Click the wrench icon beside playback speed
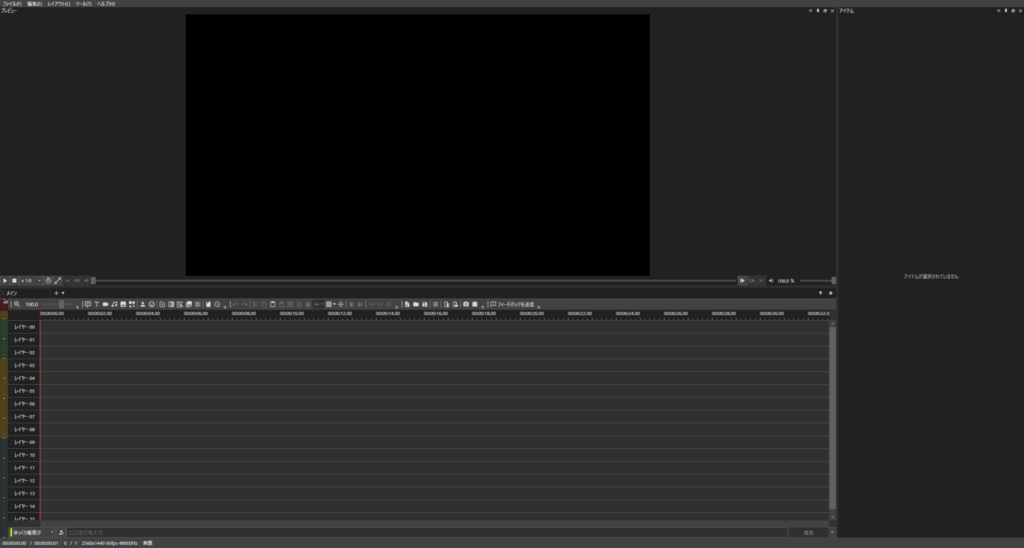The width and height of the screenshot is (1024, 548). point(57,281)
